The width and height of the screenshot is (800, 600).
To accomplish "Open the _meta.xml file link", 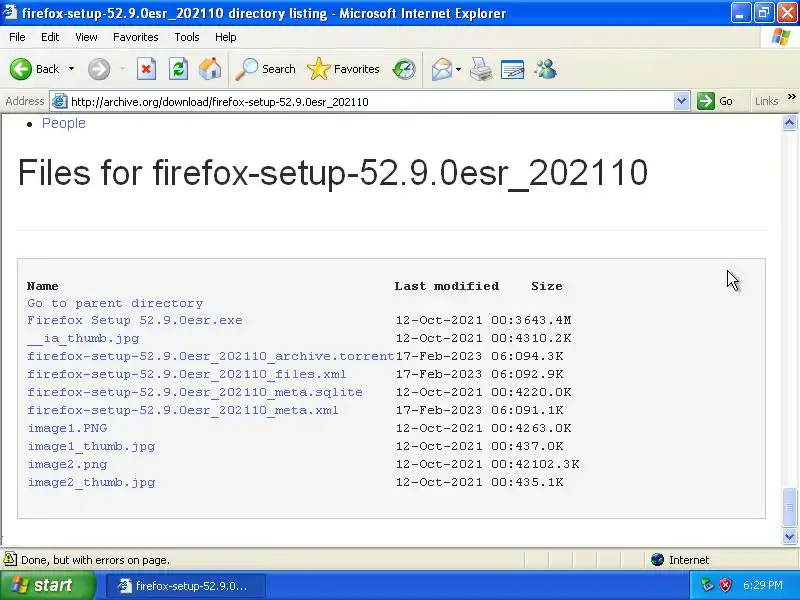I will tap(183, 410).
